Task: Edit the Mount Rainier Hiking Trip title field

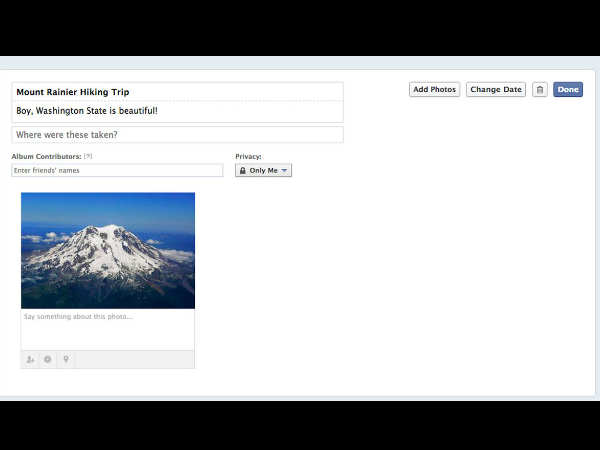Action: pyautogui.click(x=178, y=92)
